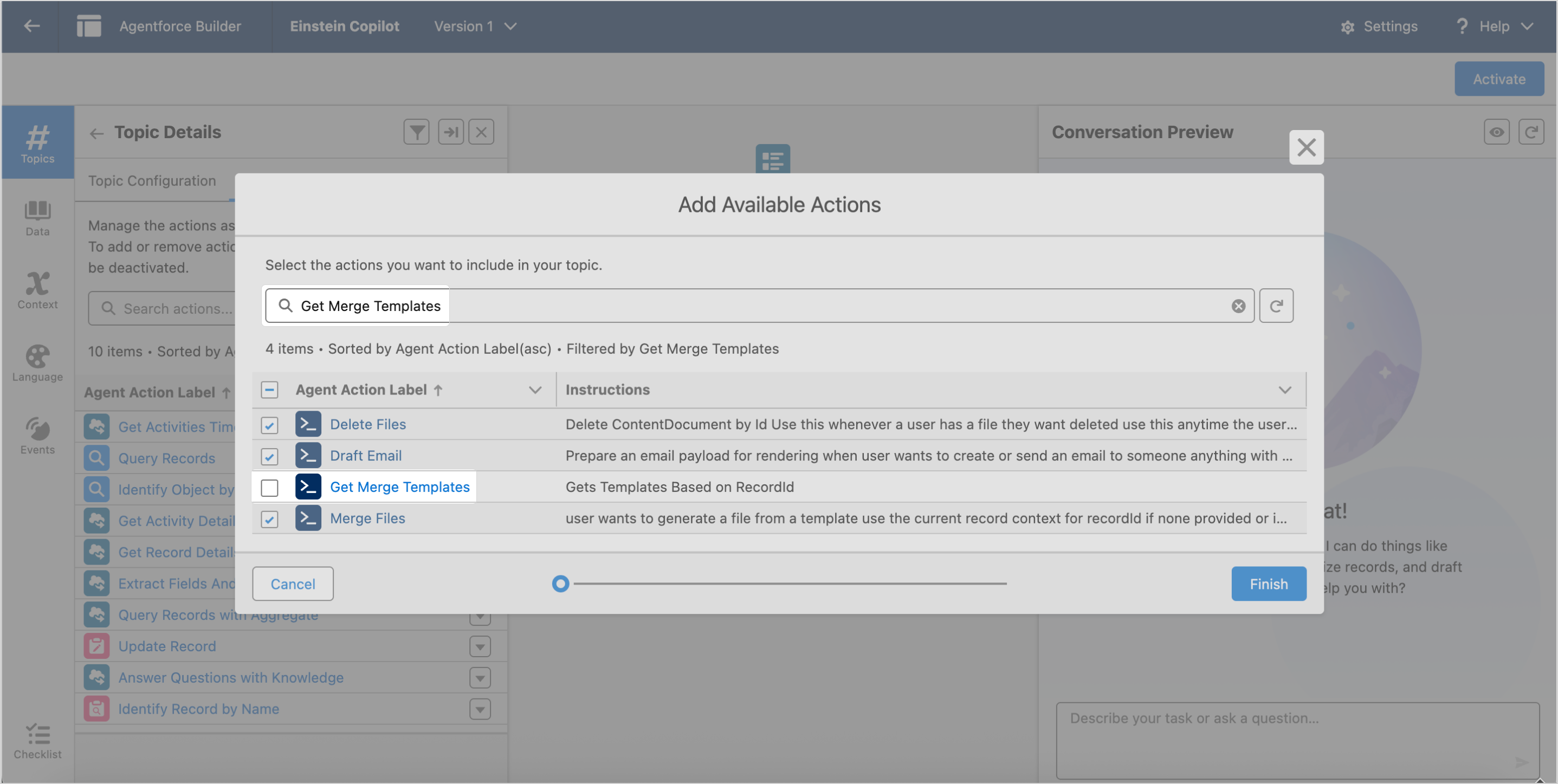The image size is (1558, 784).
Task: Click the Finish button
Action: pos(1268,584)
